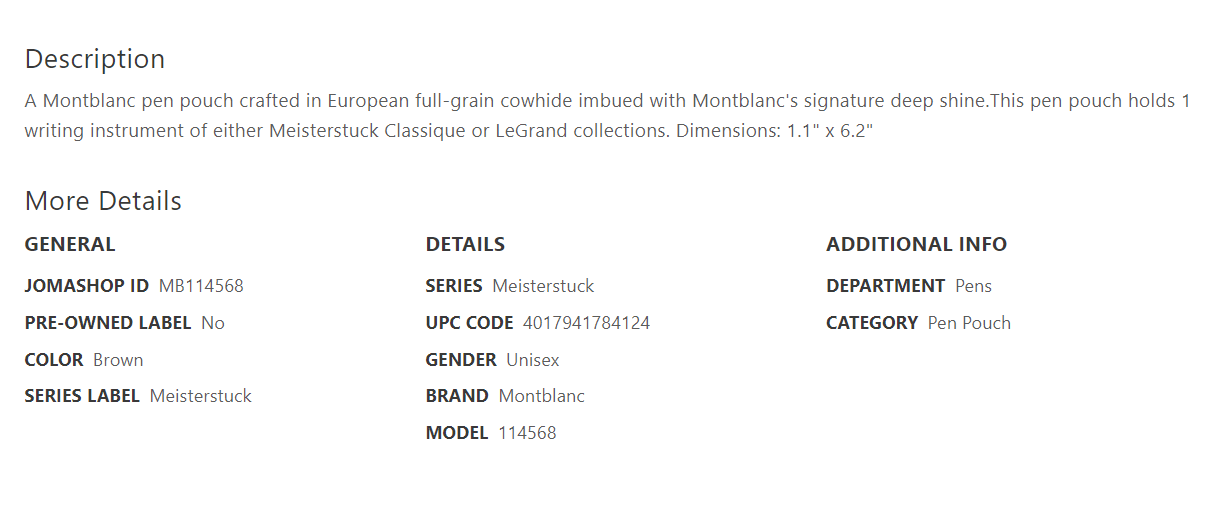Click the Description heading

pos(95,59)
